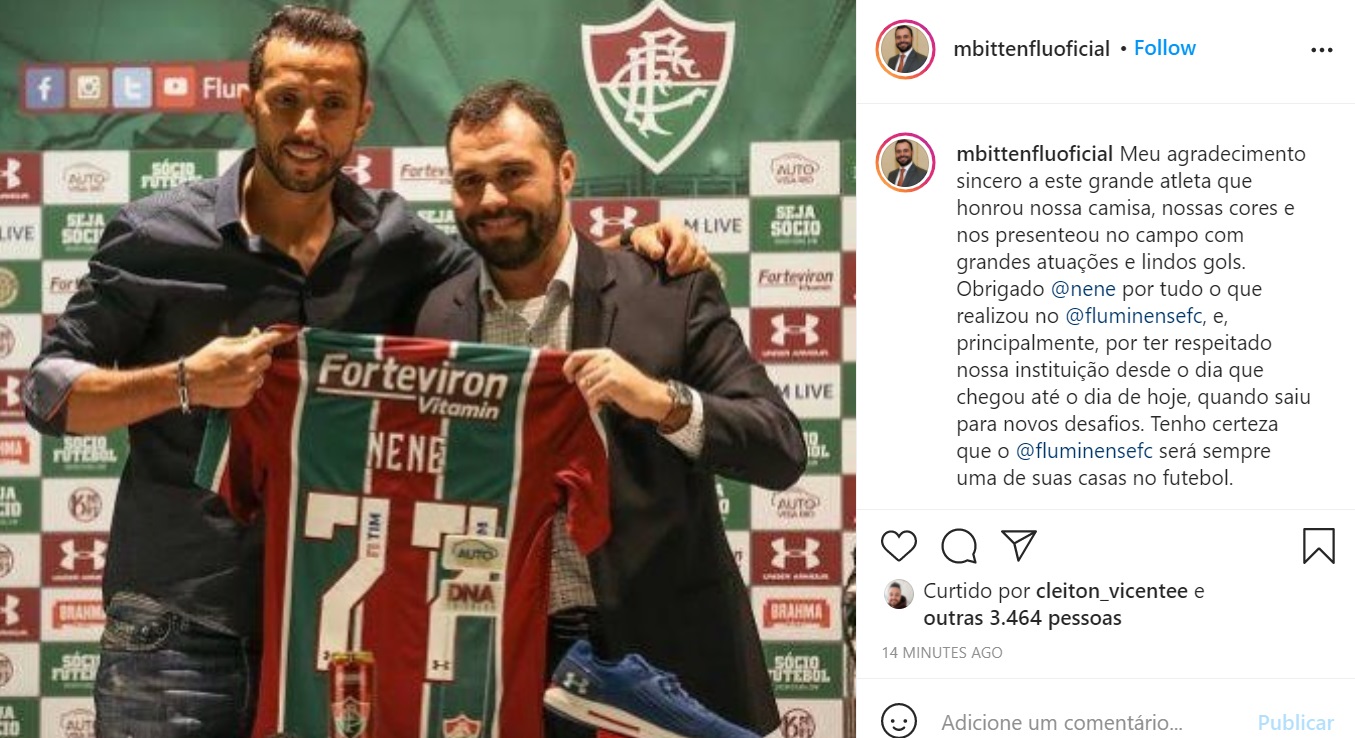Open mbittenfluoficial username in caption
The height and width of the screenshot is (738, 1355).
click(1034, 154)
